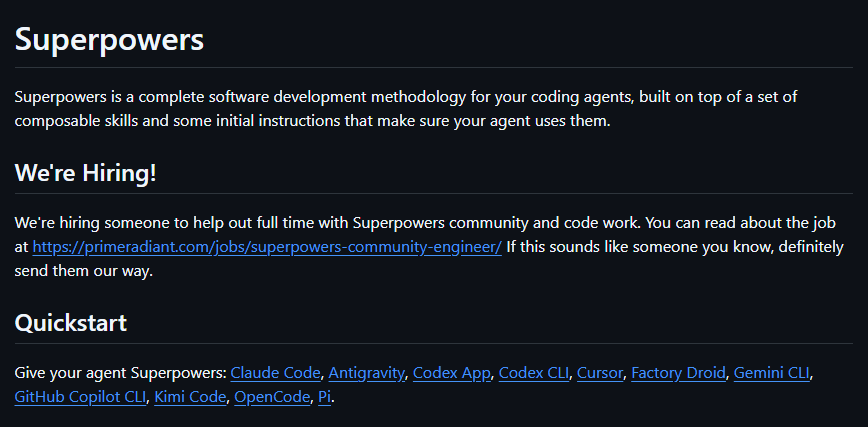Open the Claude Code link
Image resolution: width=868 pixels, height=427 pixels.
[x=275, y=373]
